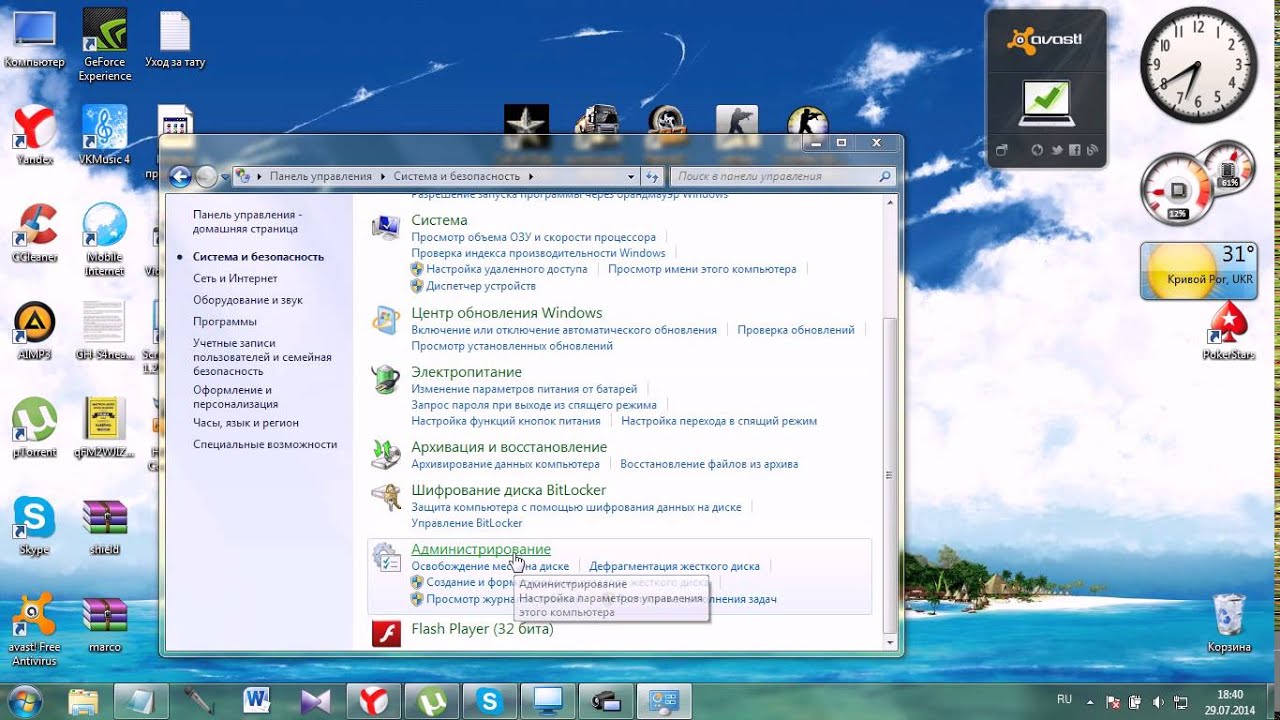The height and width of the screenshot is (720, 1280).
Task: Expand the arrow after Панель управления breadcrumb
Action: (x=382, y=176)
